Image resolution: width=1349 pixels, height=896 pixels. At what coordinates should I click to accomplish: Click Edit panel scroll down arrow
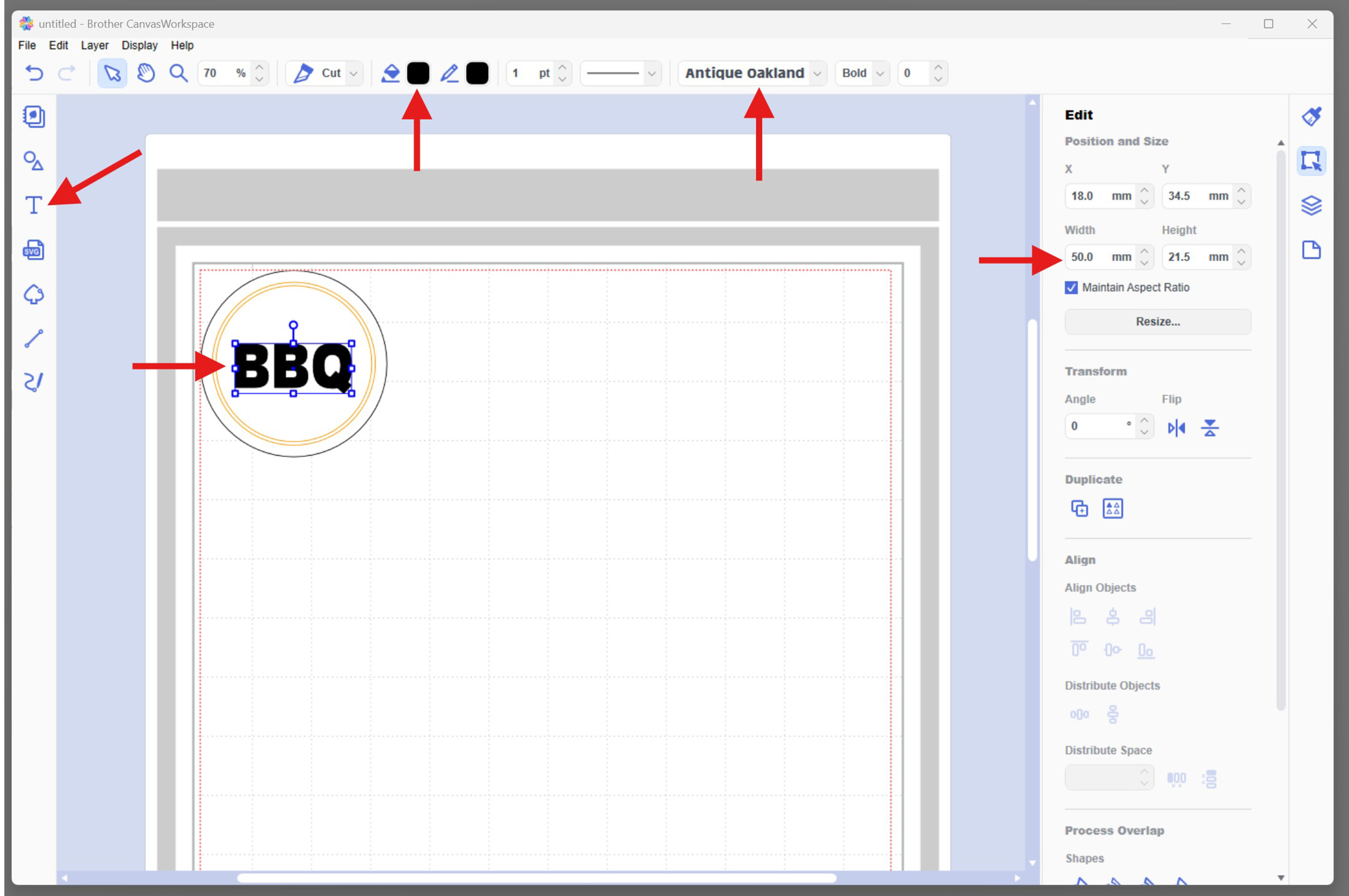coord(1281,878)
